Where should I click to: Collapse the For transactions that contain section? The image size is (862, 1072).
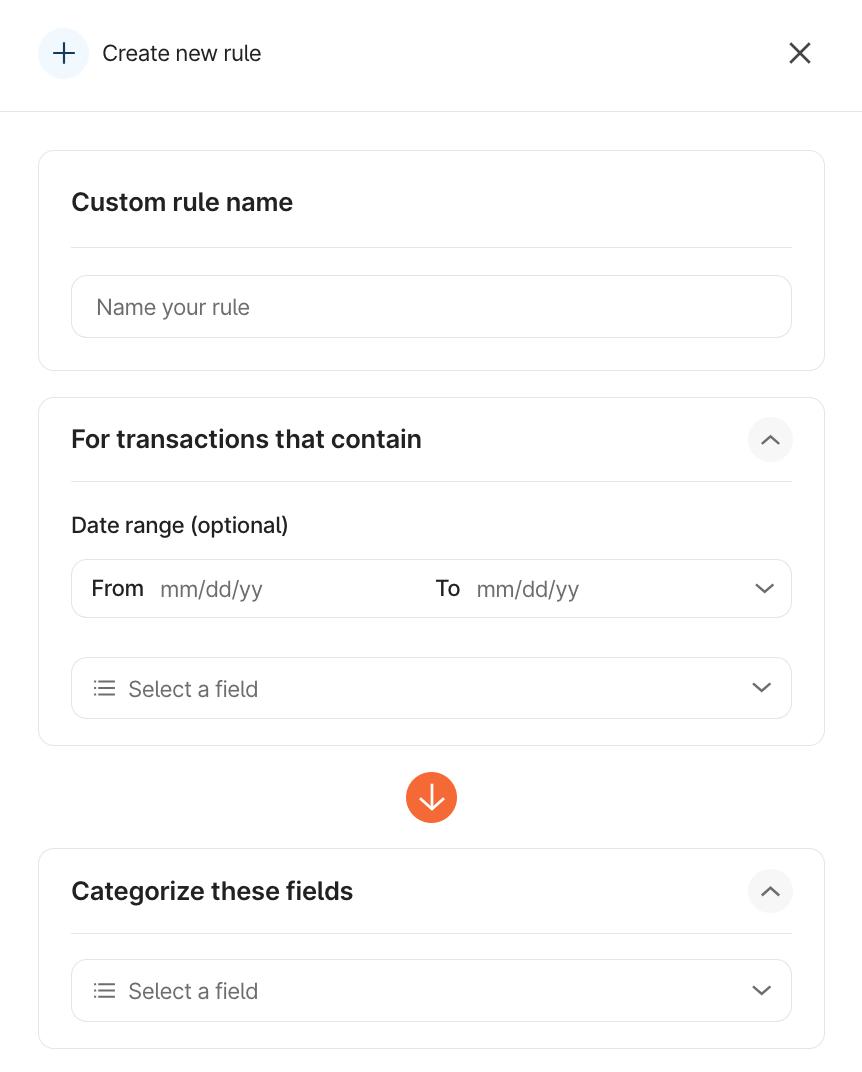tap(770, 440)
